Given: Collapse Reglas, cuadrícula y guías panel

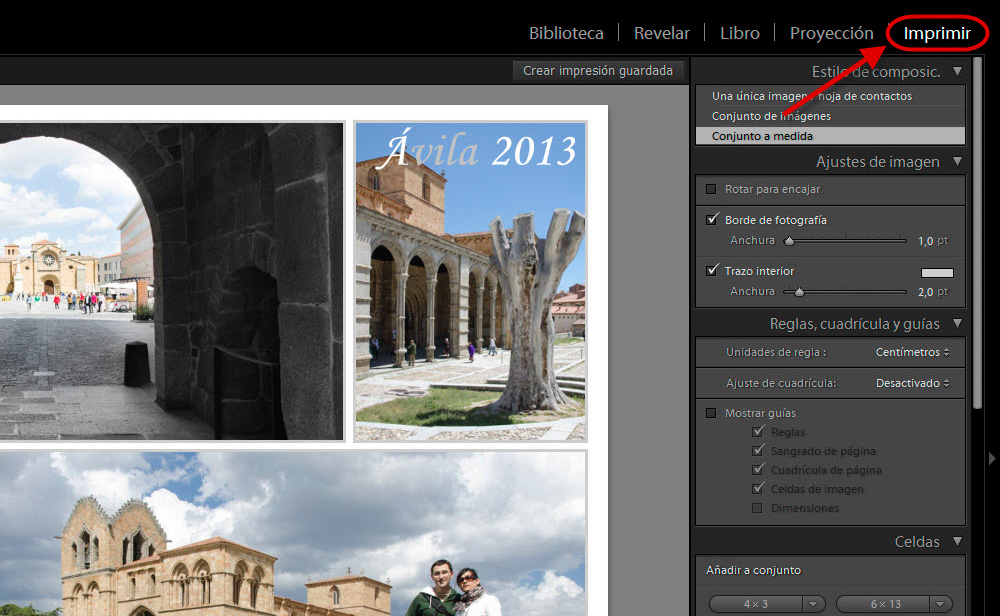Looking at the screenshot, I should click(x=957, y=323).
